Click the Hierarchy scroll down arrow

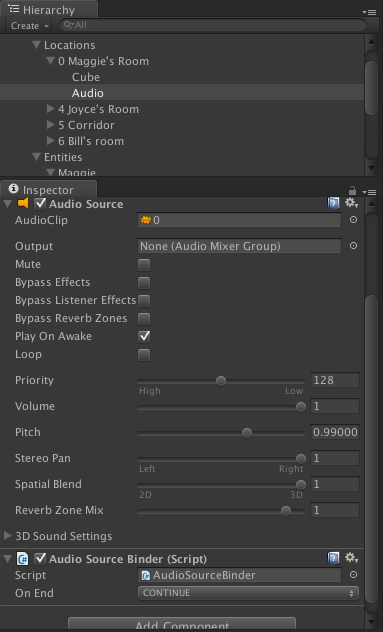tap(371, 168)
